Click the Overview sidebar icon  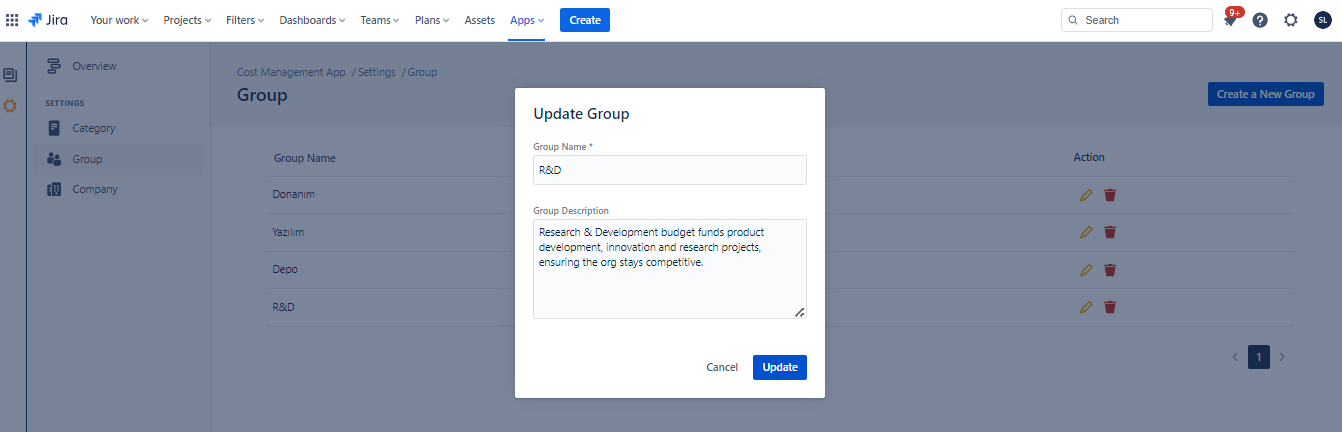[x=55, y=66]
